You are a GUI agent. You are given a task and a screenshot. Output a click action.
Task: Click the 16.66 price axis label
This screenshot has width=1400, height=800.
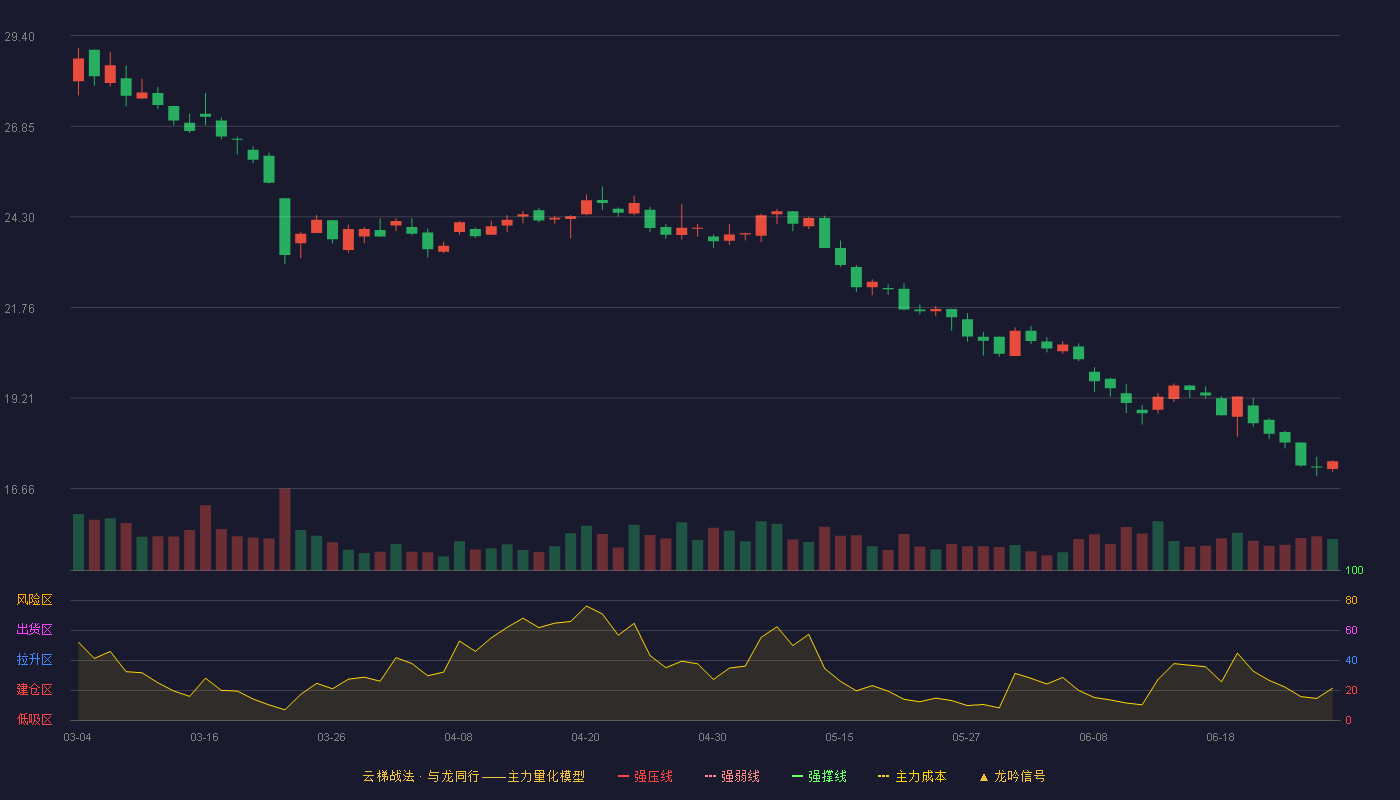coord(19,490)
